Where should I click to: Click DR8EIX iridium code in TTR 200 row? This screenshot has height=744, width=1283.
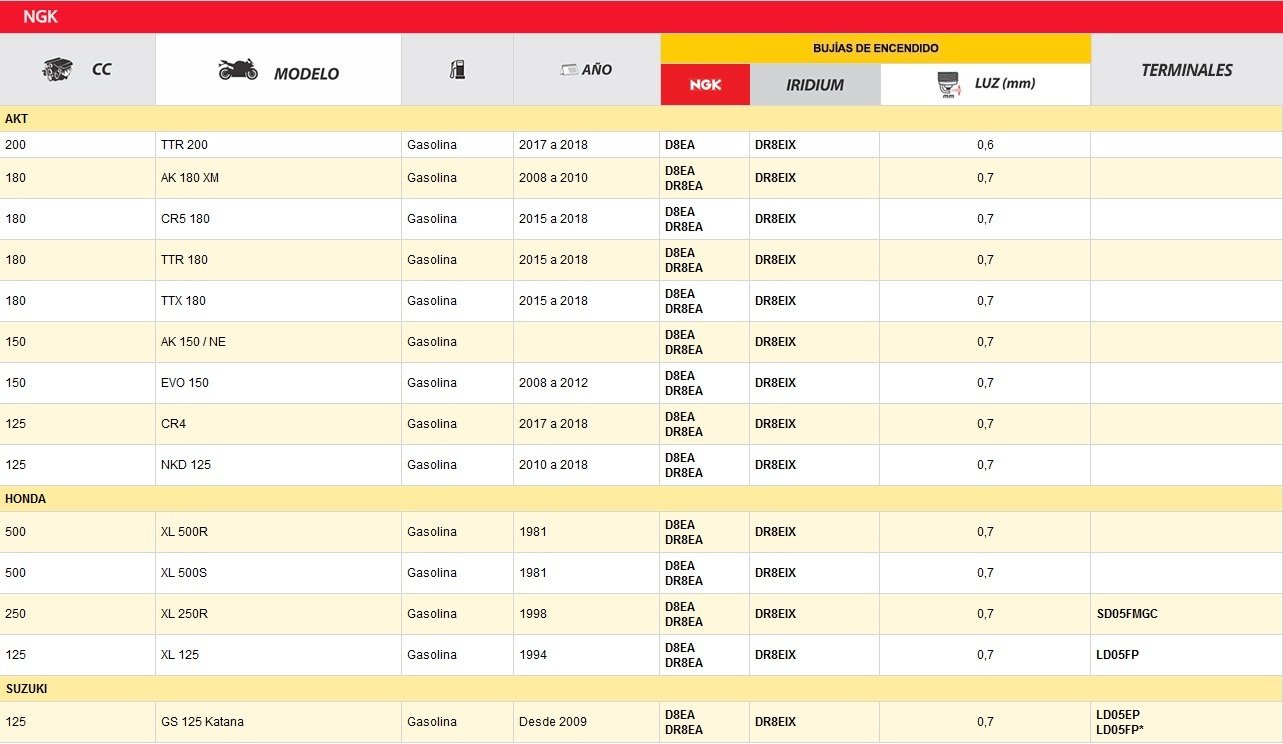[x=776, y=145]
